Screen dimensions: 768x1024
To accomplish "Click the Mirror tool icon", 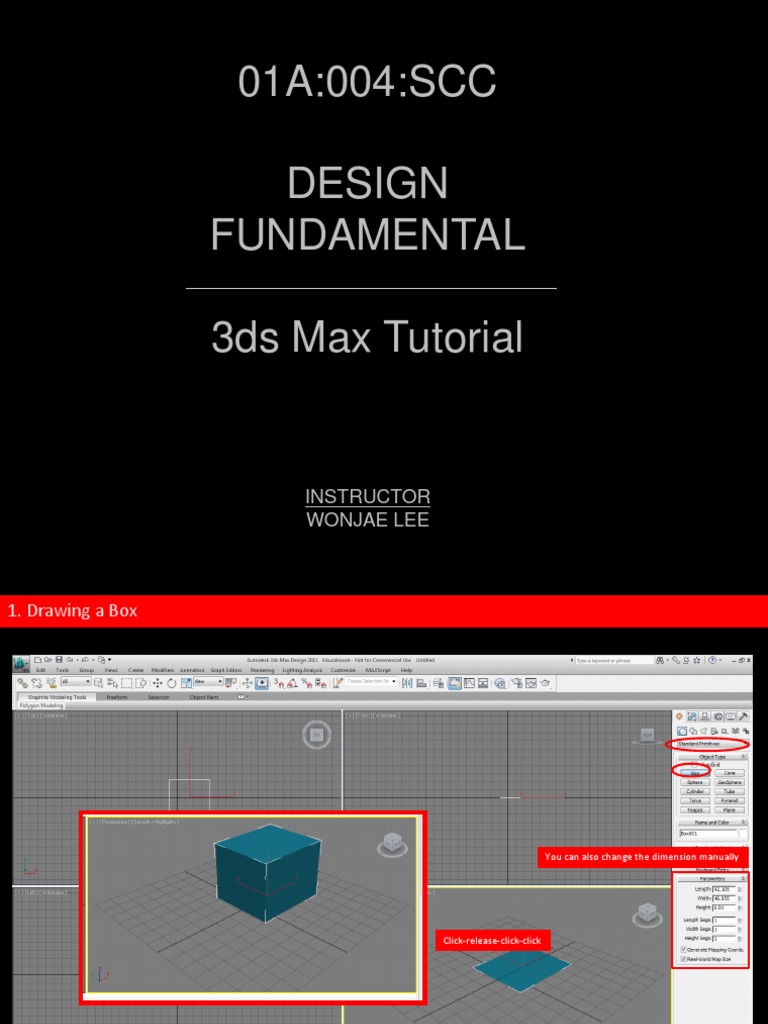I will (x=407, y=683).
